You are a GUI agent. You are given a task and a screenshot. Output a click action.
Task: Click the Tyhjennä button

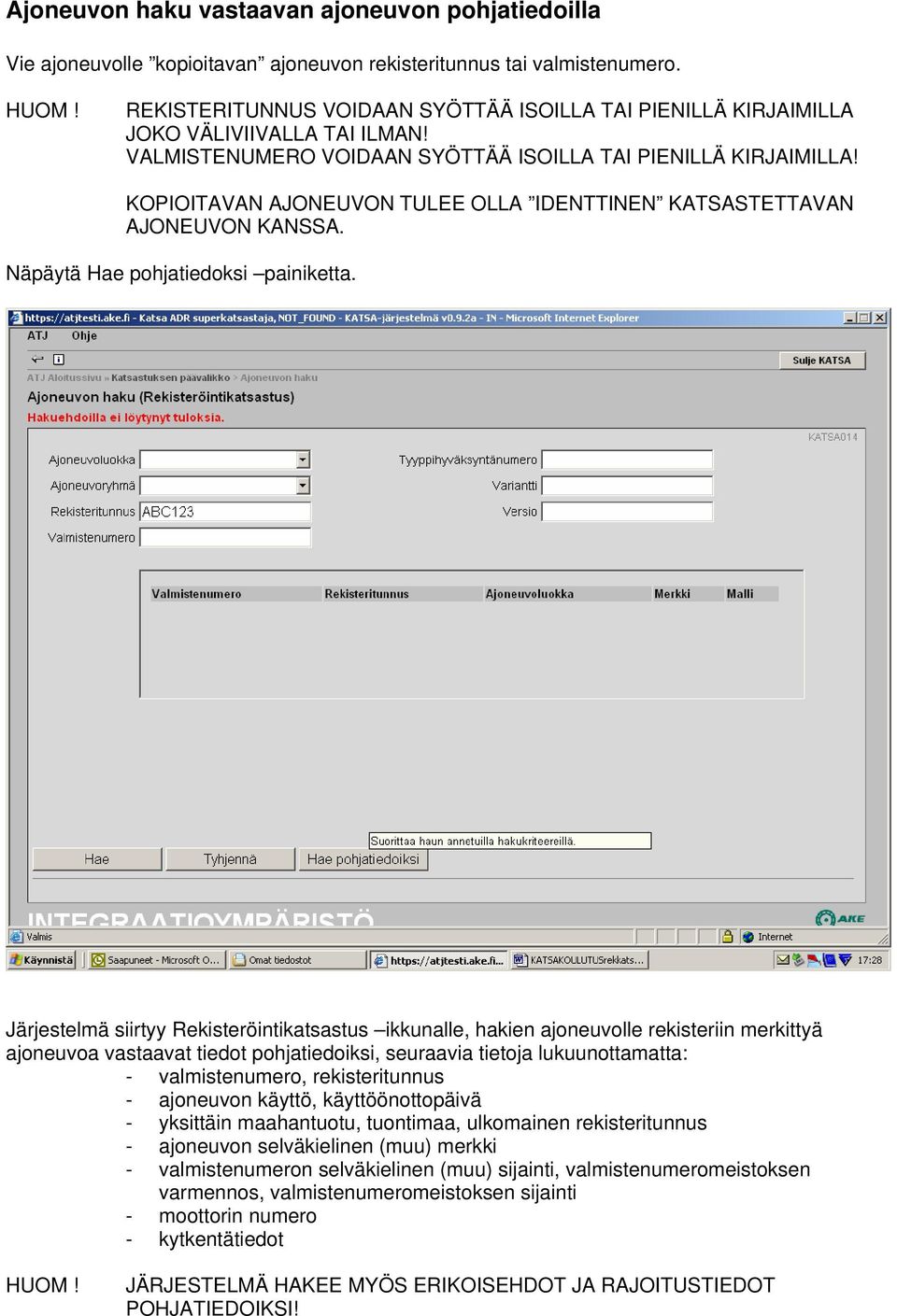click(x=230, y=859)
